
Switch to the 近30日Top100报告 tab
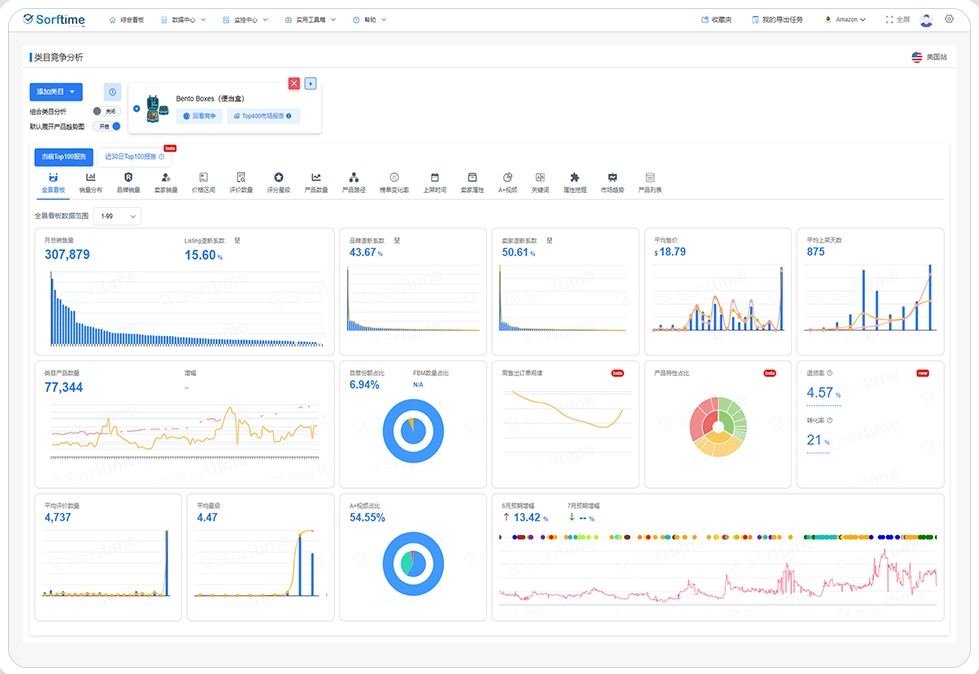134,157
